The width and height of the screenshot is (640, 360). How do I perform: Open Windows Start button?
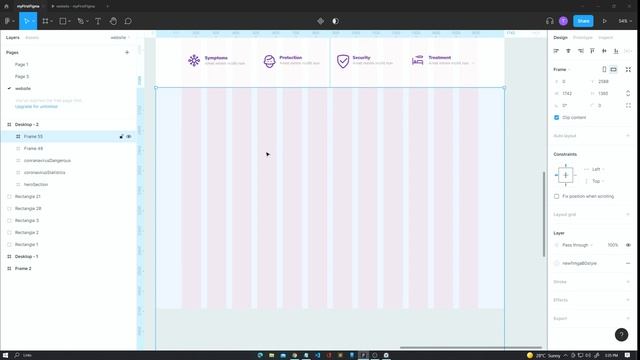pos(6,355)
